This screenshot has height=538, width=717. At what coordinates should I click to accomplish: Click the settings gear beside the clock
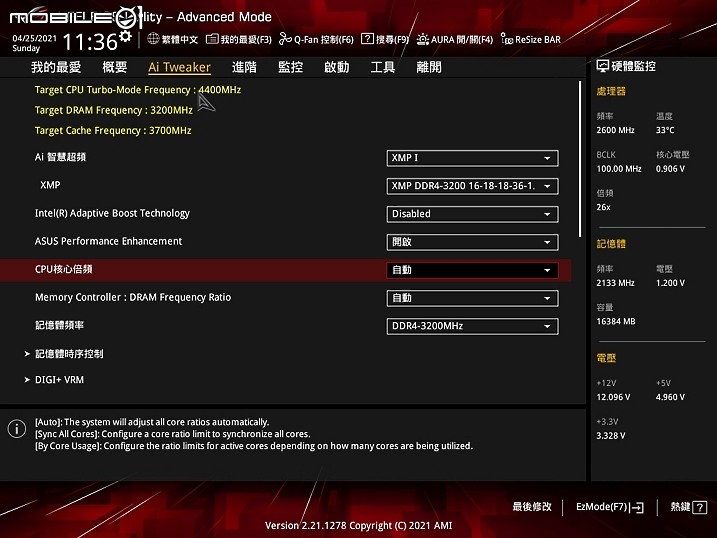coord(125,37)
